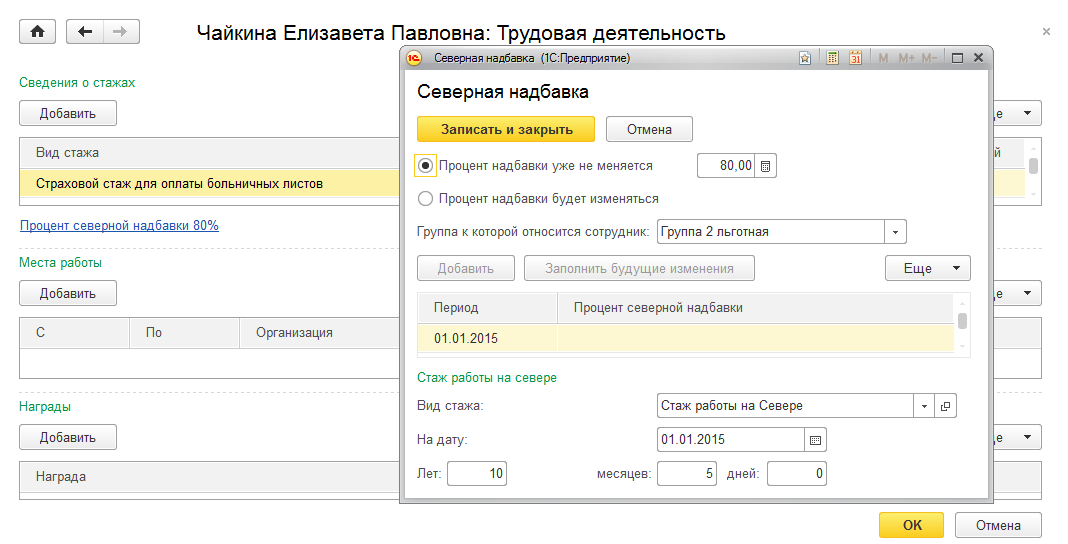Viewport: 1068px width, 544px height.
Task: Open the Вид стажа linked item icon
Action: (946, 406)
